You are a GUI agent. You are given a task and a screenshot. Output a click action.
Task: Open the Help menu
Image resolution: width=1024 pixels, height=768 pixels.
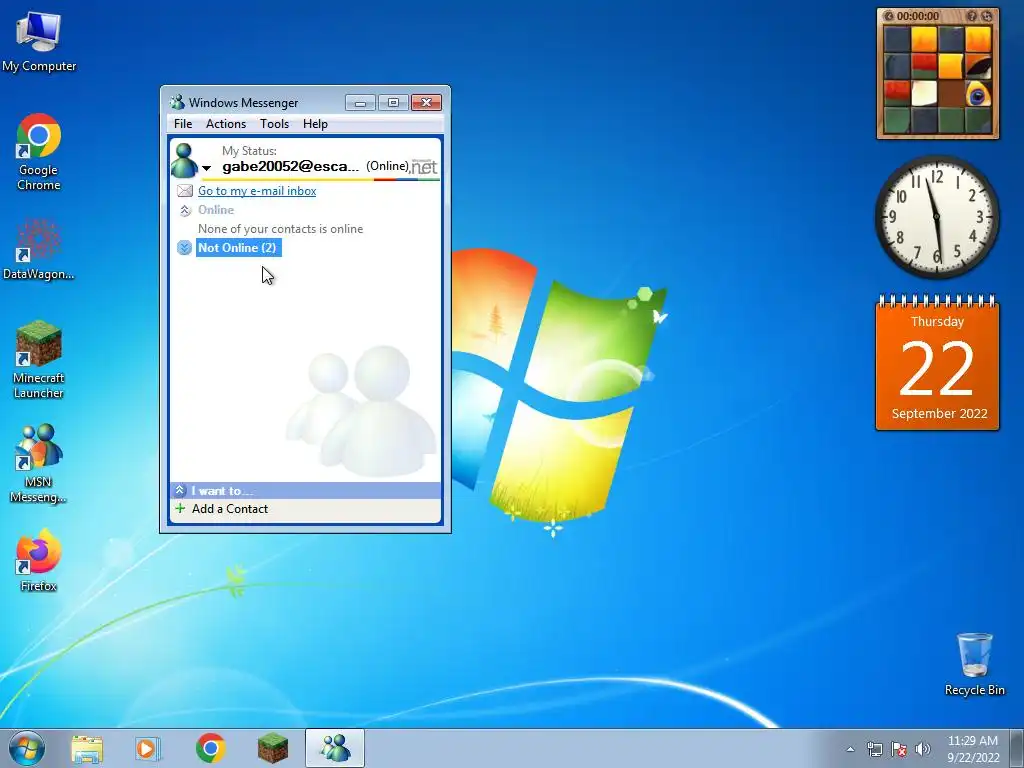click(315, 124)
